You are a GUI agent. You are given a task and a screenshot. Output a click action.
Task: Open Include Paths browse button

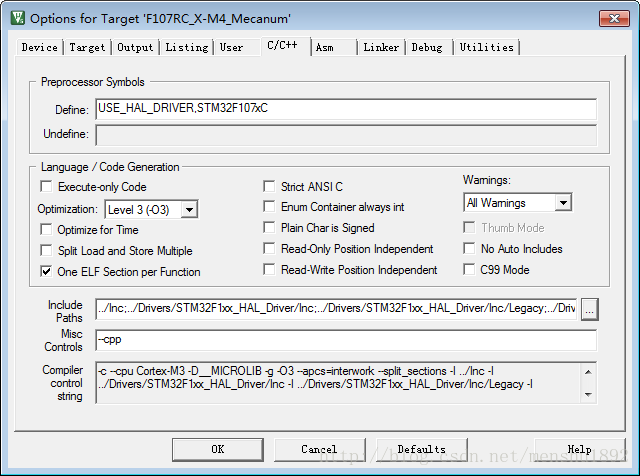pyautogui.click(x=589, y=310)
